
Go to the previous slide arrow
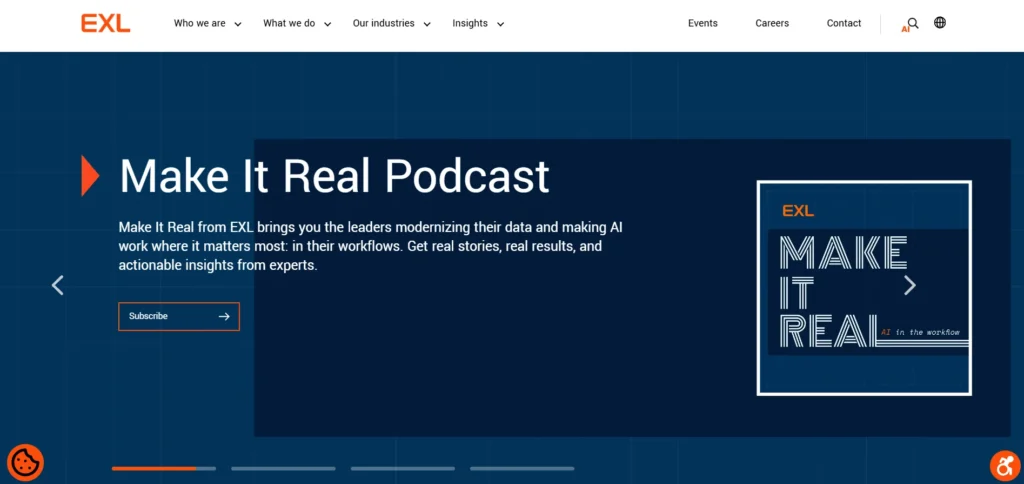click(57, 285)
